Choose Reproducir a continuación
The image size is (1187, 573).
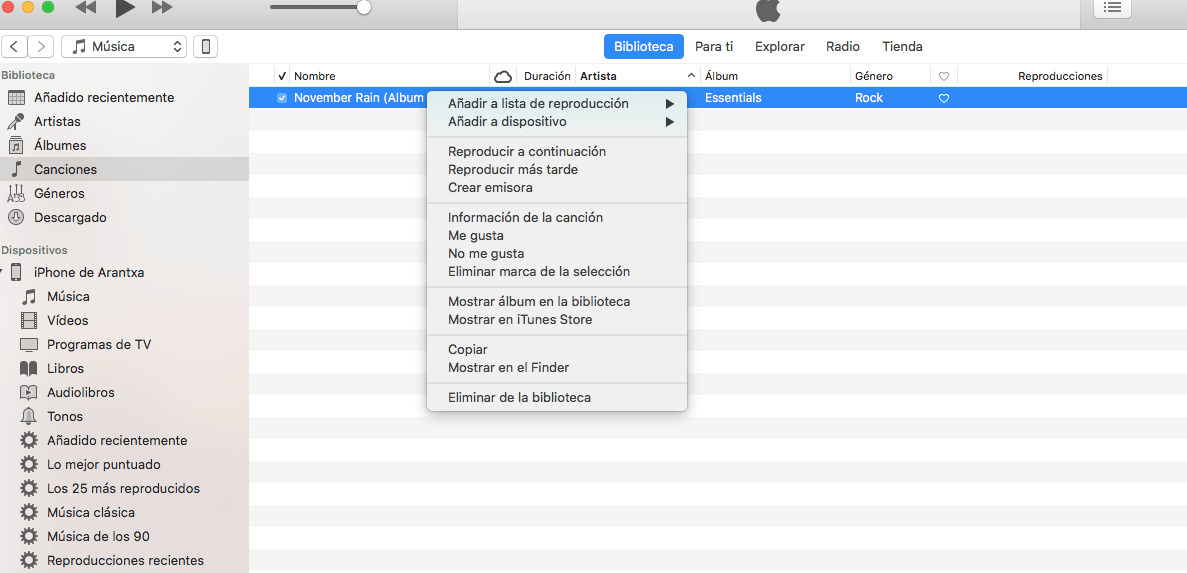click(557, 151)
